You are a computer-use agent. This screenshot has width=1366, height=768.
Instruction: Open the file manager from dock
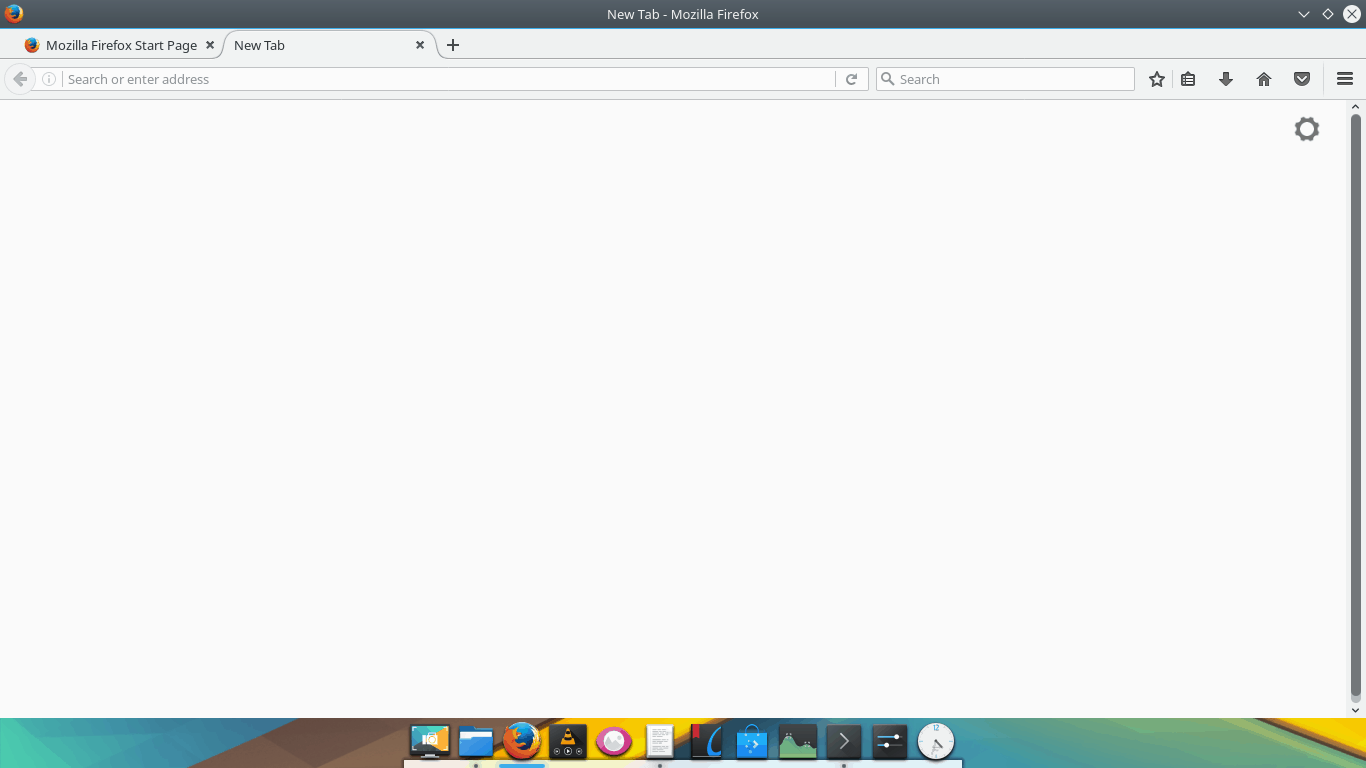476,742
